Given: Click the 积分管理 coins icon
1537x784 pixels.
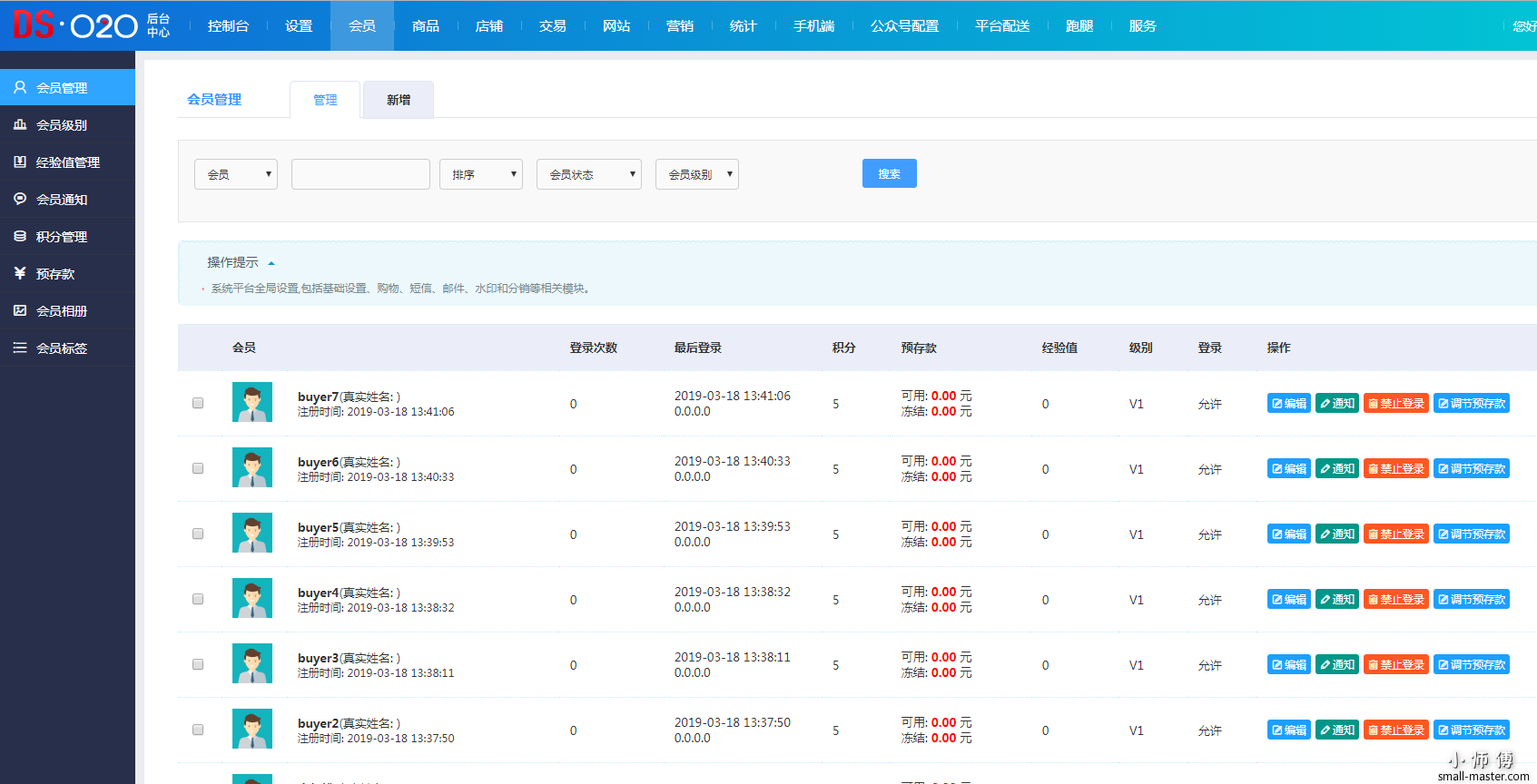Looking at the screenshot, I should [x=20, y=236].
